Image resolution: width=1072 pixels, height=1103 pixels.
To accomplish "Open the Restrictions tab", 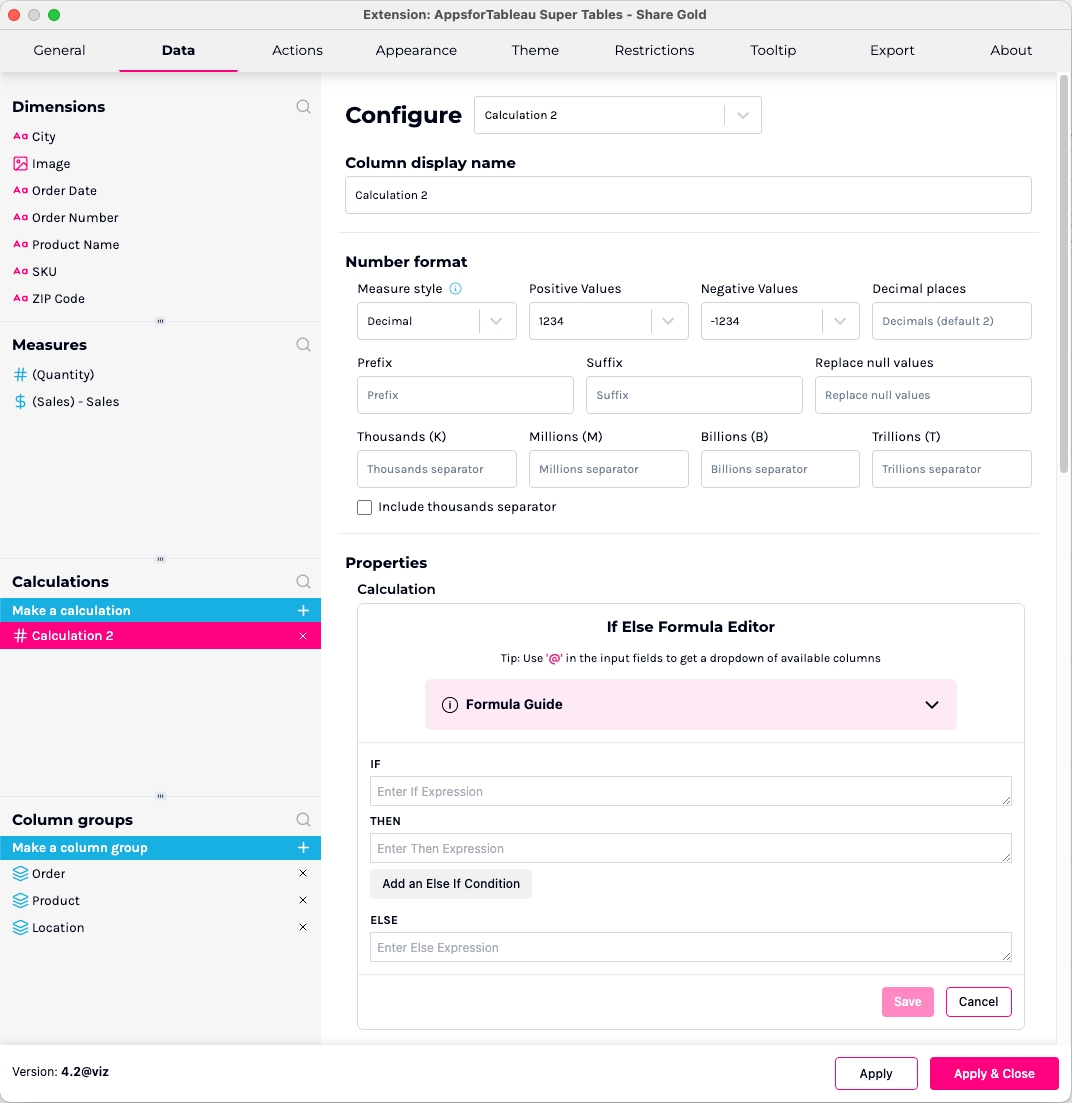I will click(654, 50).
